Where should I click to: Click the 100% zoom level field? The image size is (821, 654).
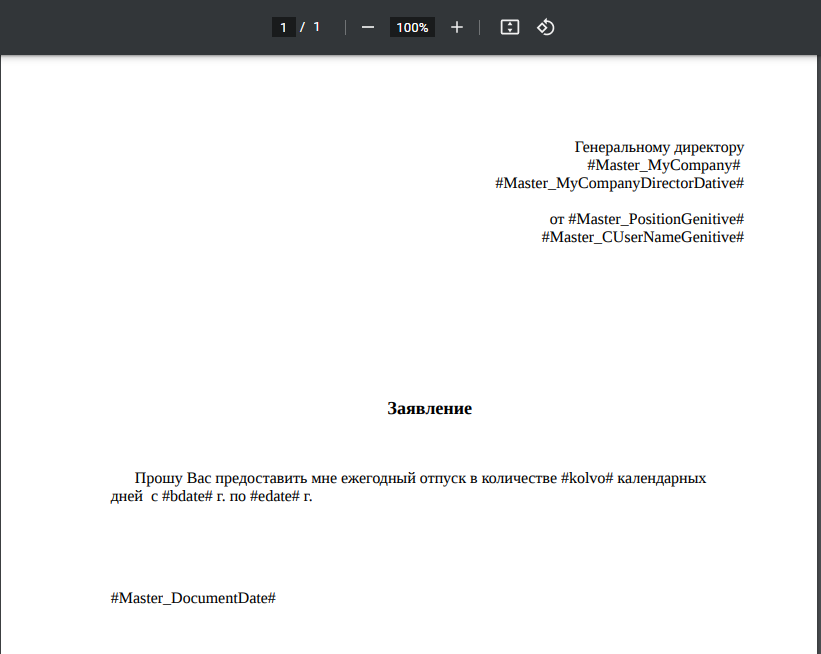[x=412, y=27]
